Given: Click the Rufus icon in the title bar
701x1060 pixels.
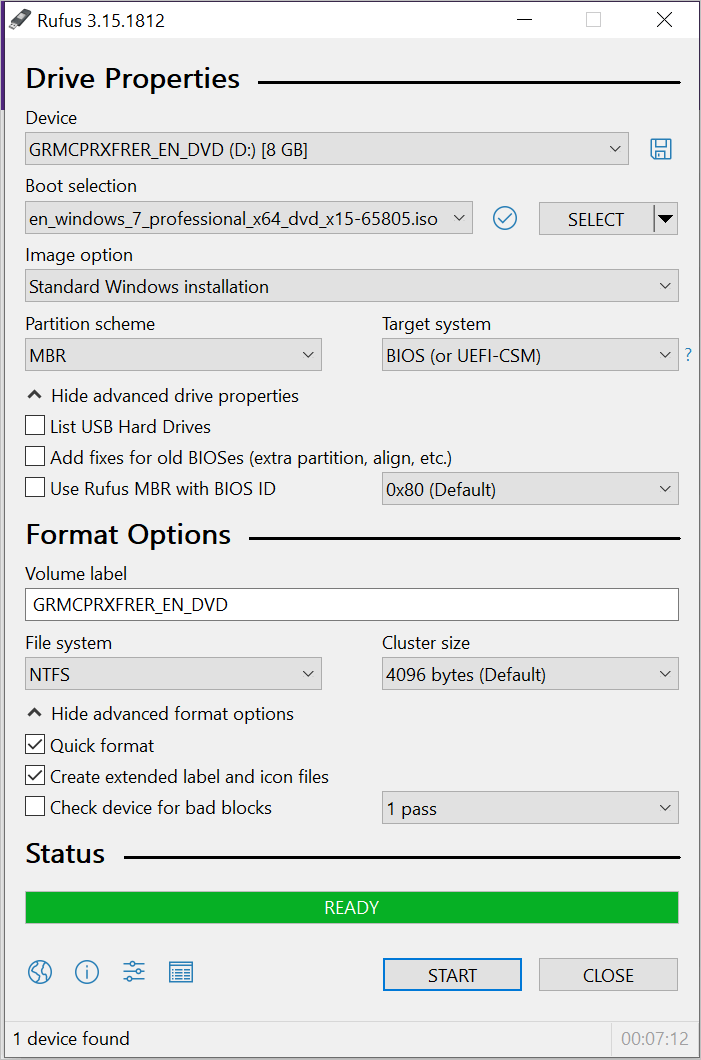Looking at the screenshot, I should pyautogui.click(x=20, y=19).
